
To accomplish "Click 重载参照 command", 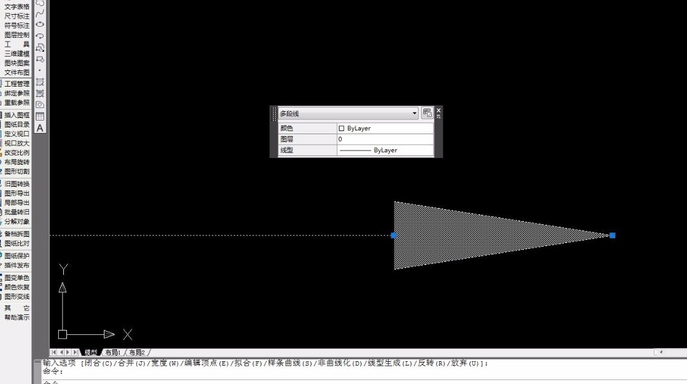I will tap(16, 103).
